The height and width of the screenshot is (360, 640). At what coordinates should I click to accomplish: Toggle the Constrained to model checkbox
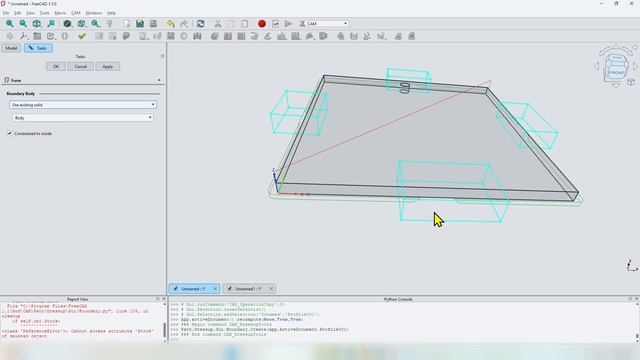pos(9,133)
